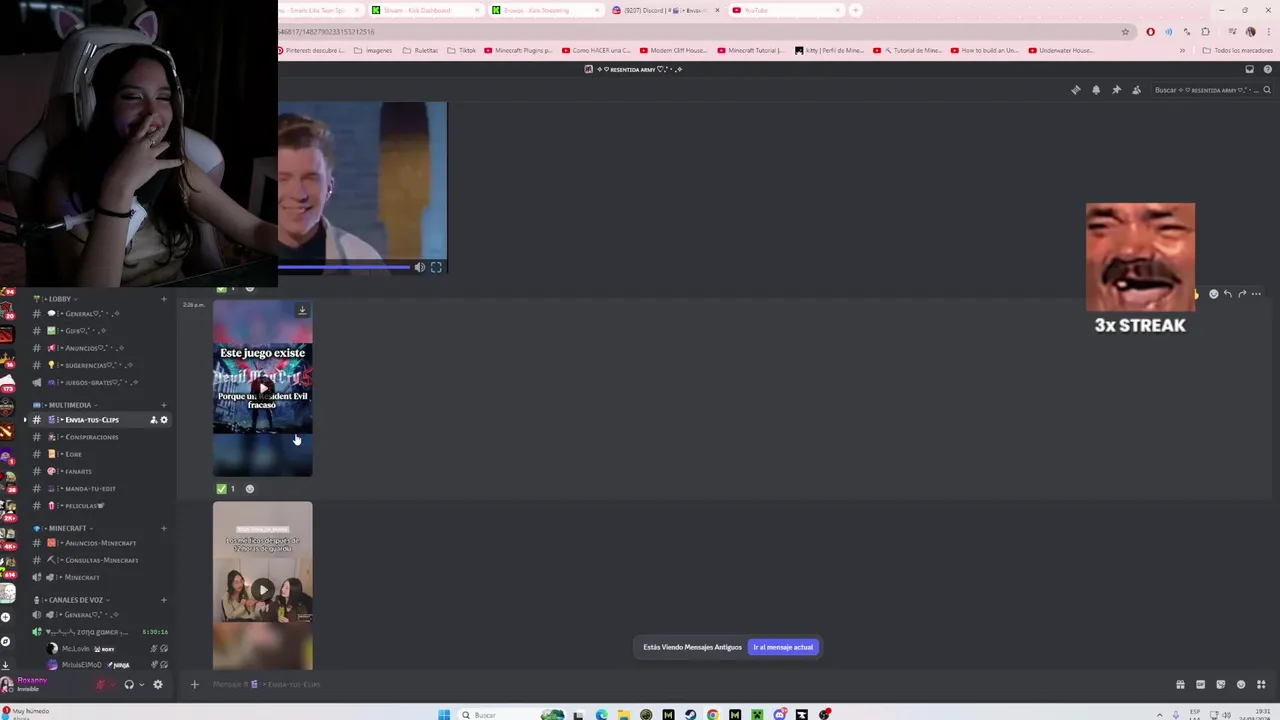Add reaction from message hover toolbar

(x=1214, y=294)
